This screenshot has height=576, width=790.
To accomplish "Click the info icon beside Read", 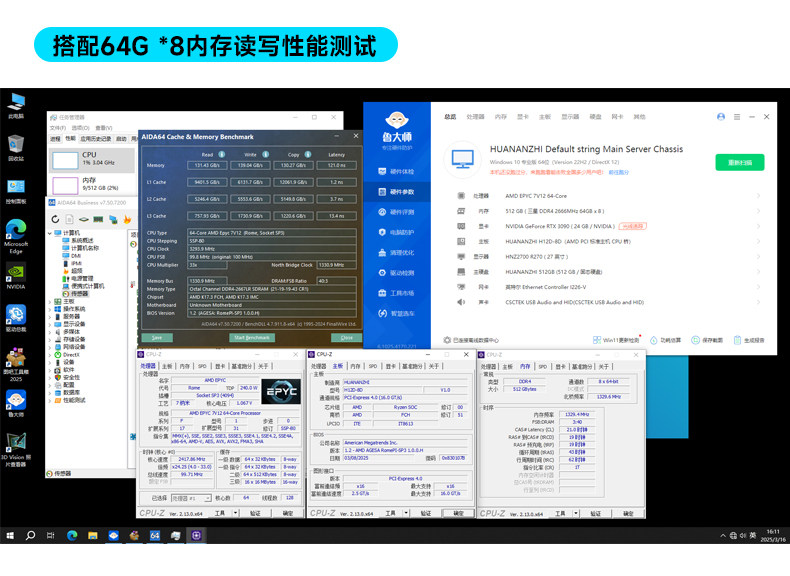I will [x=222, y=154].
